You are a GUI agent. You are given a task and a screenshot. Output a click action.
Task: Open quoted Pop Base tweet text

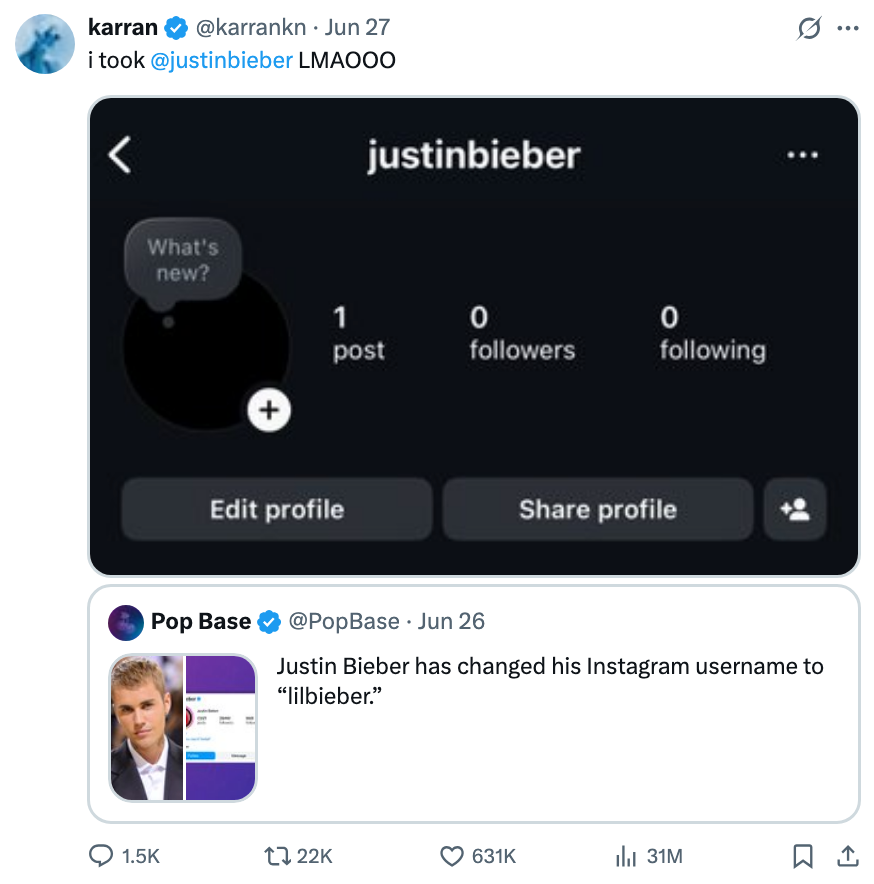(x=550, y=680)
